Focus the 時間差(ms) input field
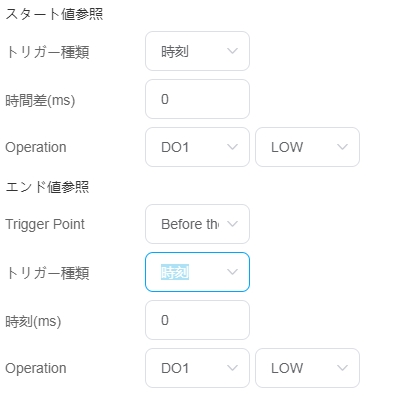The height and width of the screenshot is (396, 418). coord(197,99)
